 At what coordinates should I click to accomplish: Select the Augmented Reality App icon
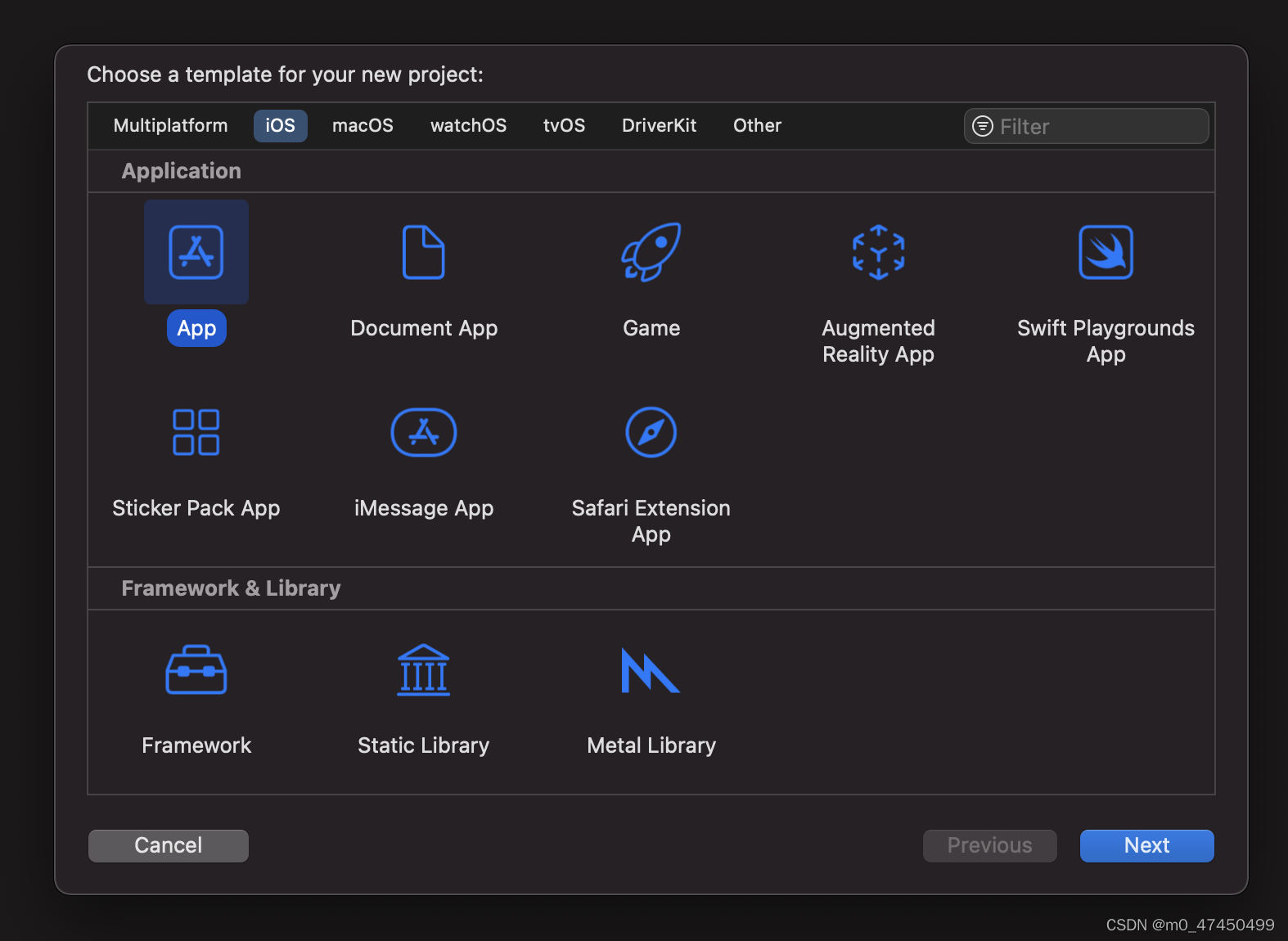point(879,252)
